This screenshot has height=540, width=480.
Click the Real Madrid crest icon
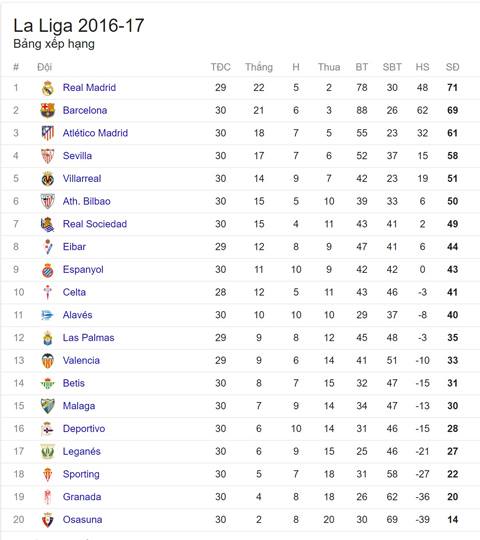[x=48, y=88]
